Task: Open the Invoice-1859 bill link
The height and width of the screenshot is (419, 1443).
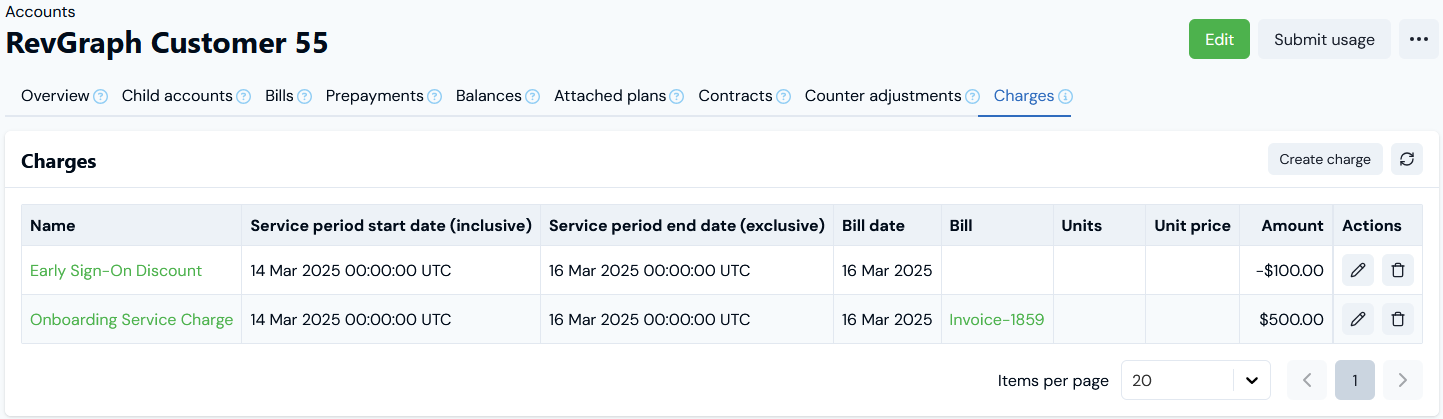Action: click(x=996, y=320)
